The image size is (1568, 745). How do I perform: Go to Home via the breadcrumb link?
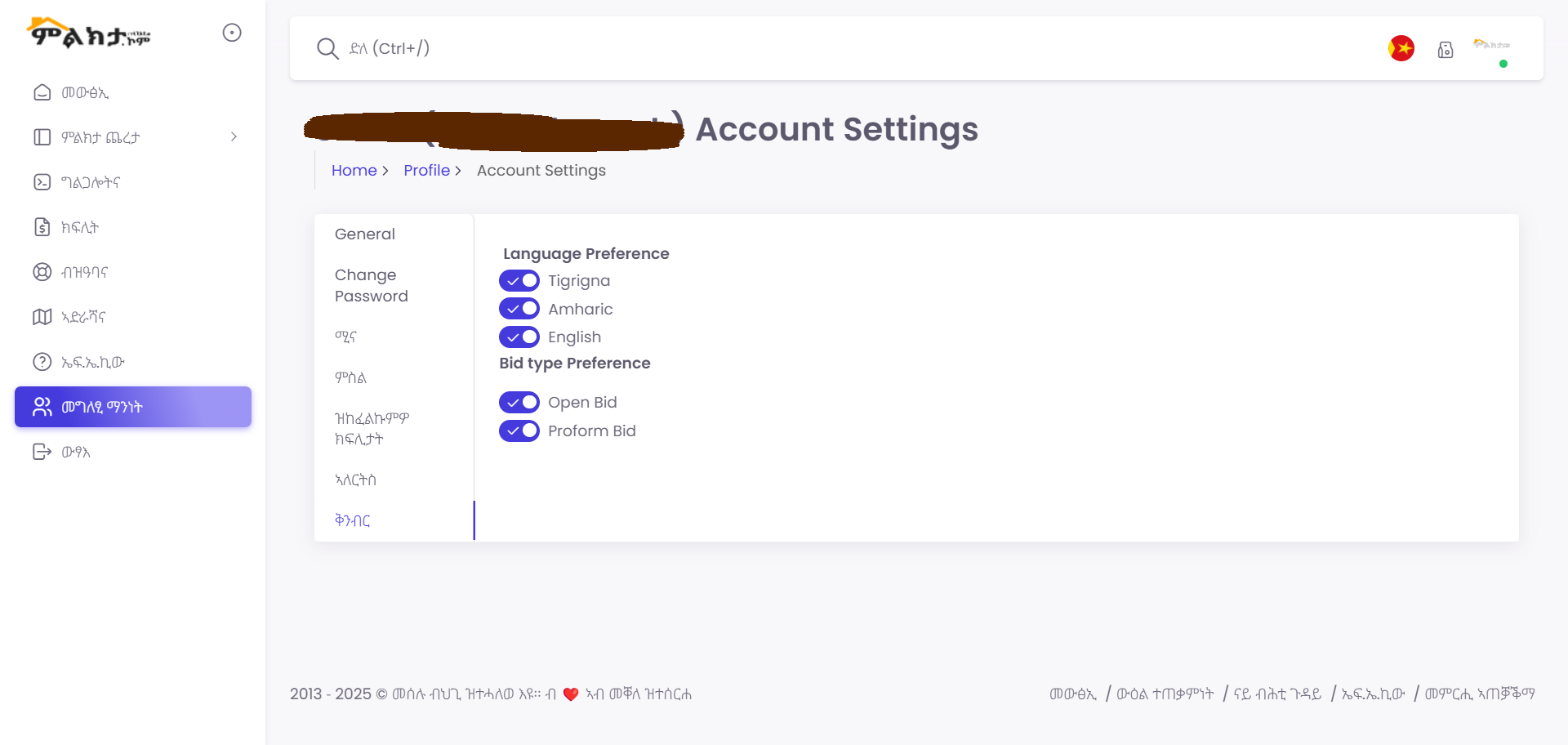354,170
